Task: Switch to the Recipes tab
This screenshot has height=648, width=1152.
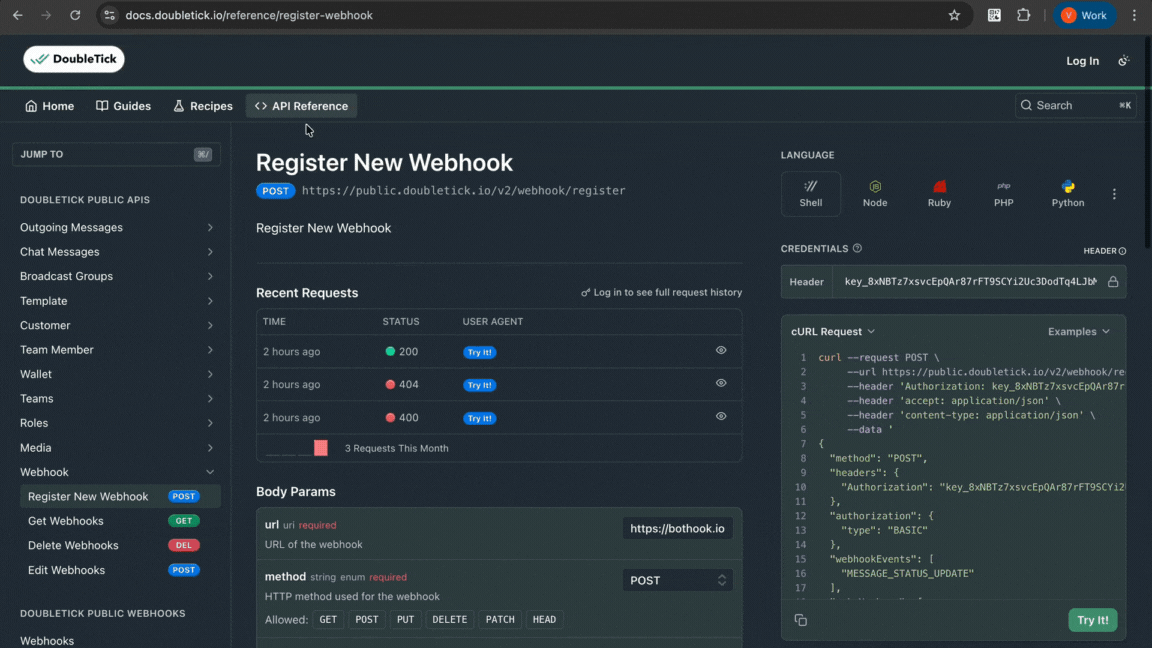Action: tap(202, 106)
